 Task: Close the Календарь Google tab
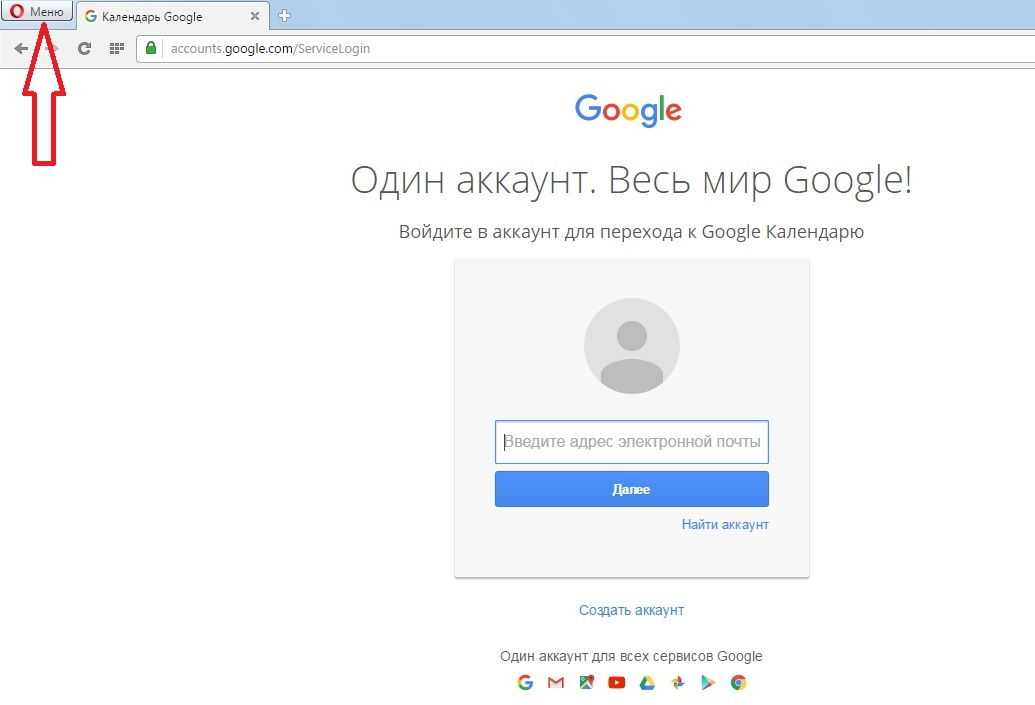[x=255, y=17]
